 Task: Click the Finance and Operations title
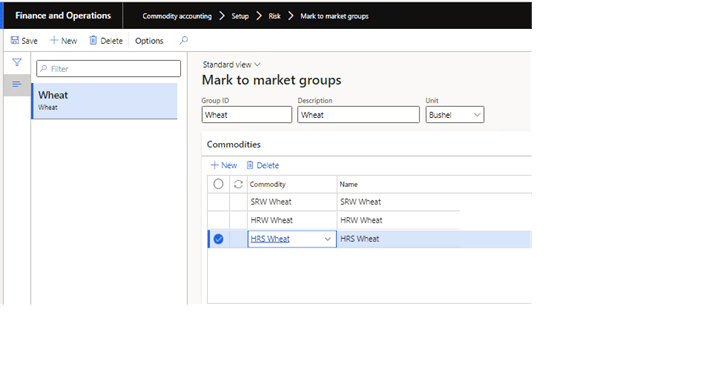[x=63, y=16]
